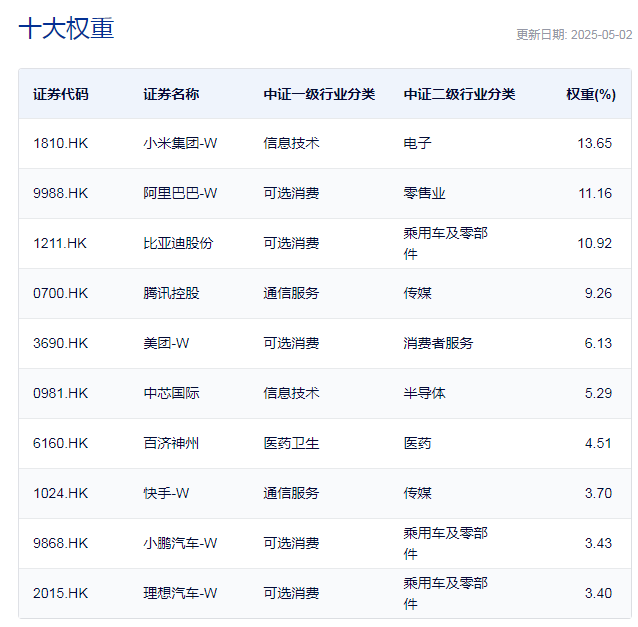Screen dimensions: 638x627
Task: Click the 医药卫生 industry cell
Action: [x=291, y=443]
